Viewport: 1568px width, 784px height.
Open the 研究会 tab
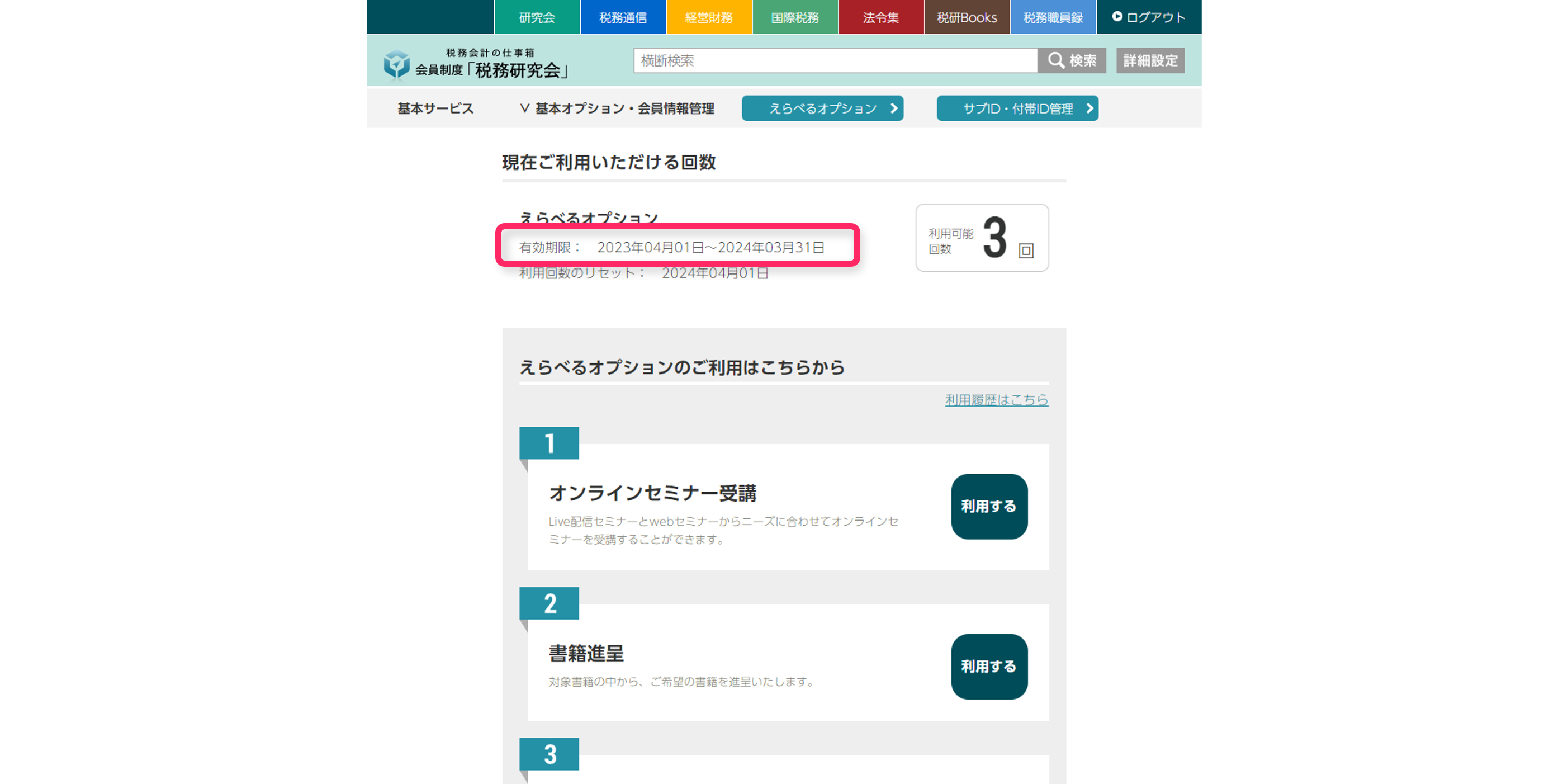click(x=537, y=17)
